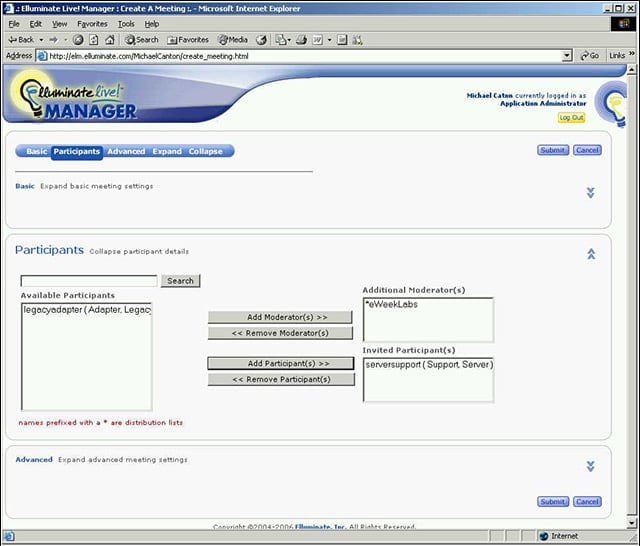Open the Help menu
This screenshot has width=640, height=546.
[152, 24]
